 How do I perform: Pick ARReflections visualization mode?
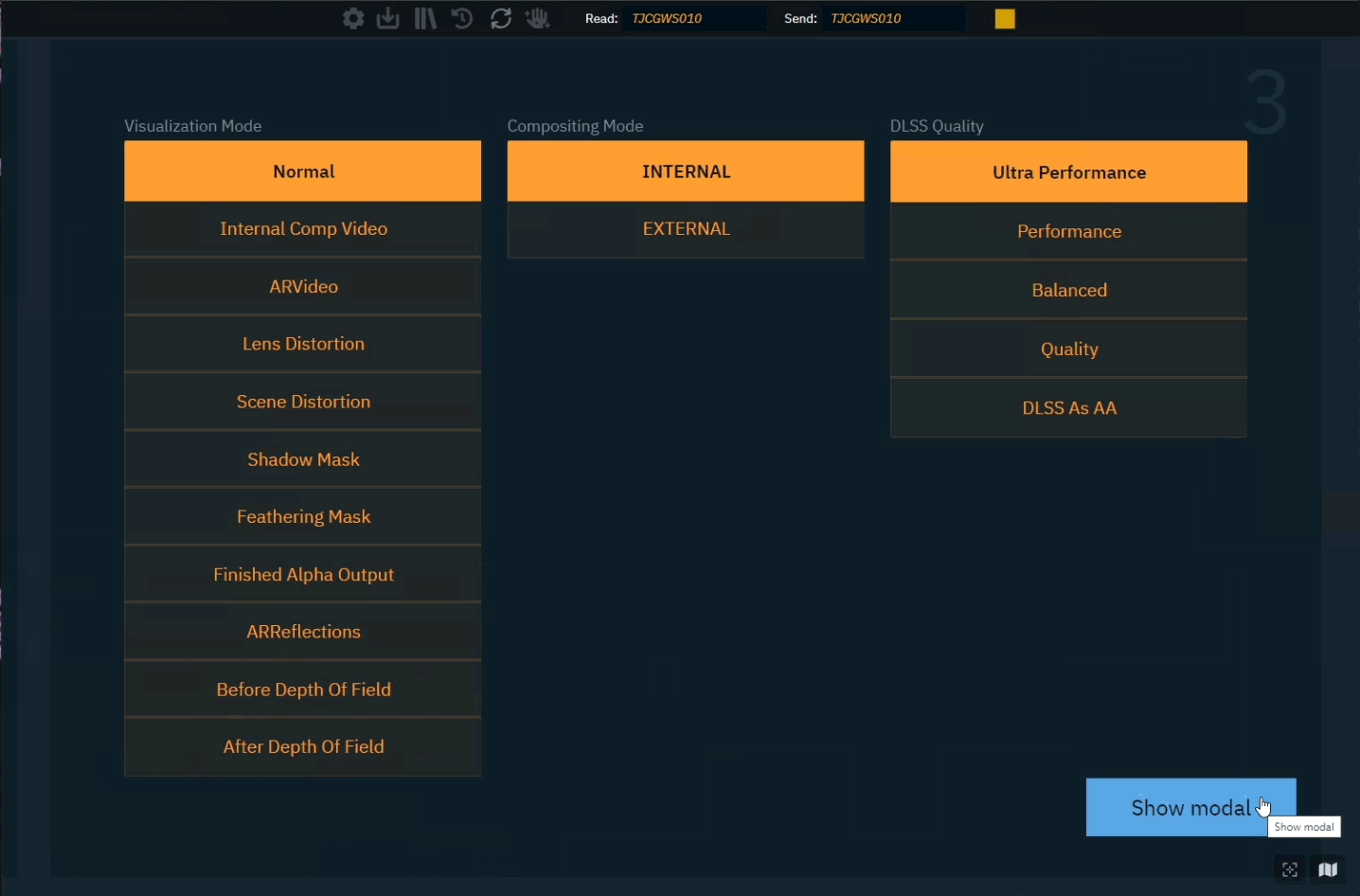(303, 632)
